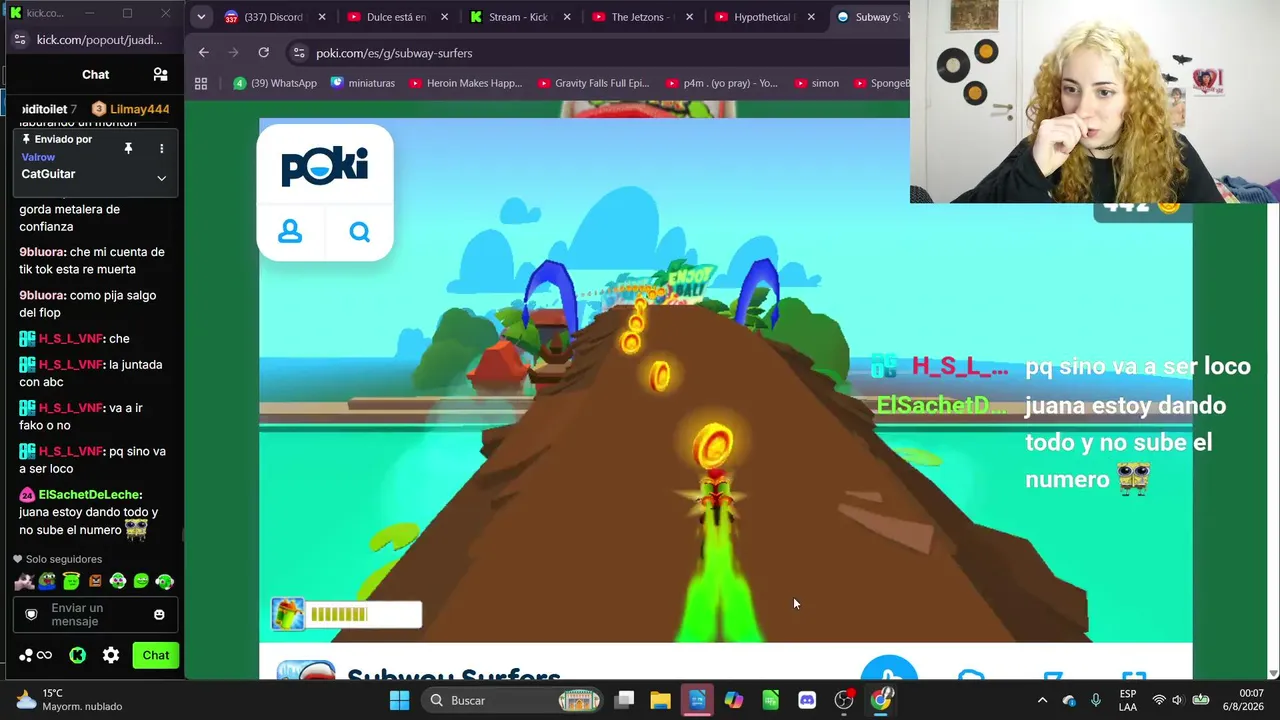Reload the Poki page

(264, 52)
